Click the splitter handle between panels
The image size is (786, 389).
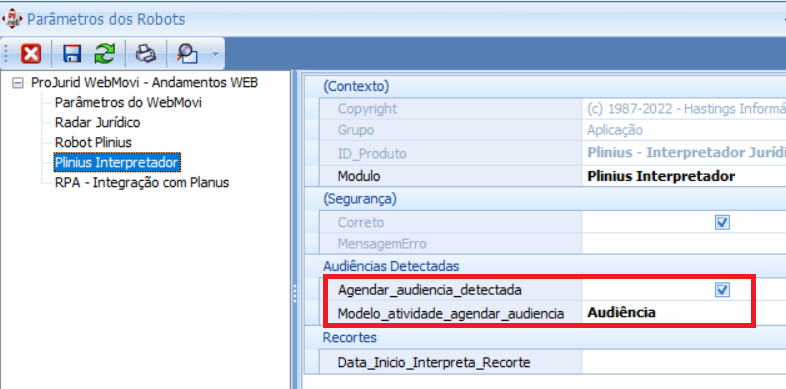[x=295, y=294]
